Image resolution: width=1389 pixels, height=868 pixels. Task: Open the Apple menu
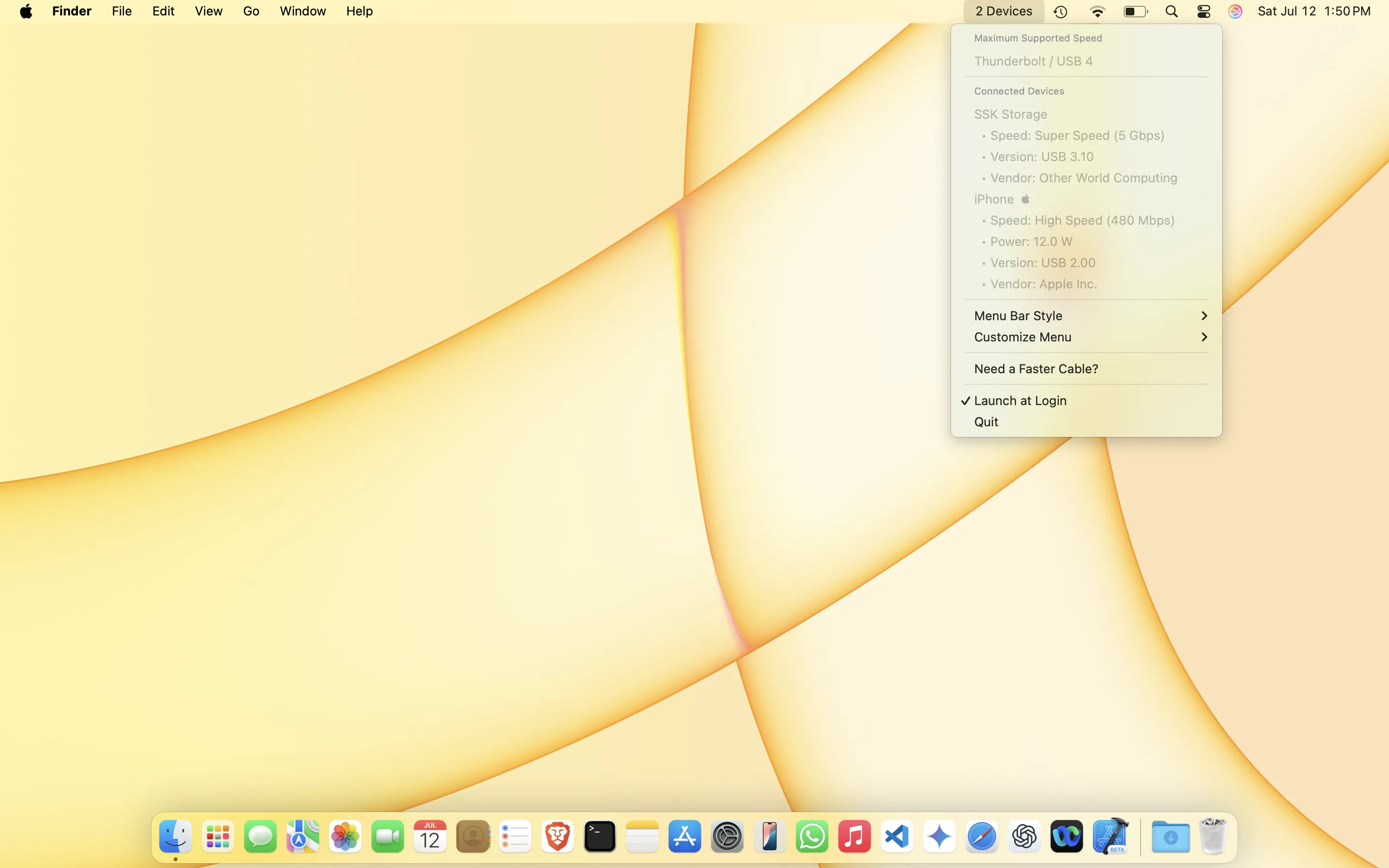(x=26, y=12)
